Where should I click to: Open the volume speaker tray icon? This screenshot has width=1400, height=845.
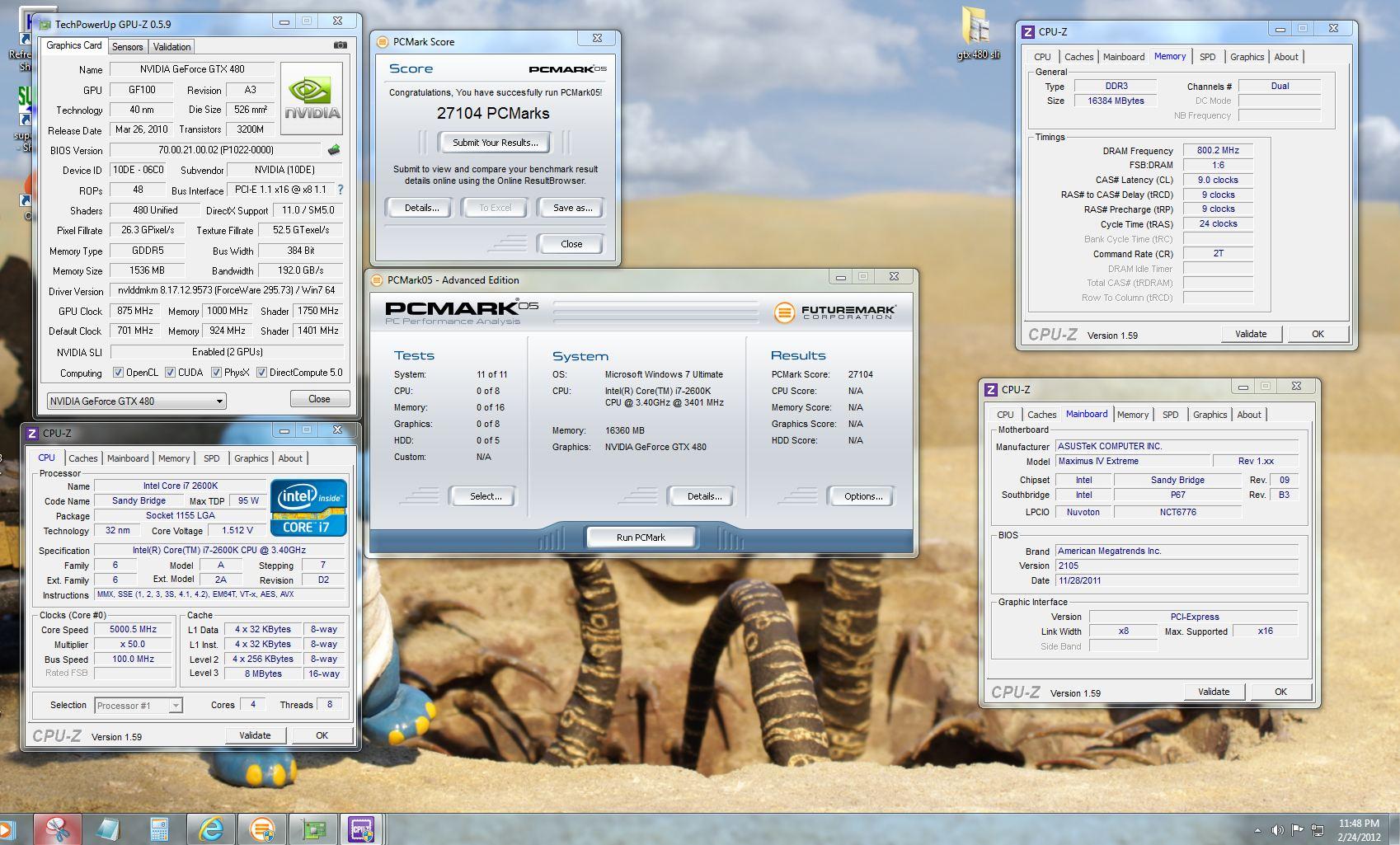click(x=1277, y=830)
